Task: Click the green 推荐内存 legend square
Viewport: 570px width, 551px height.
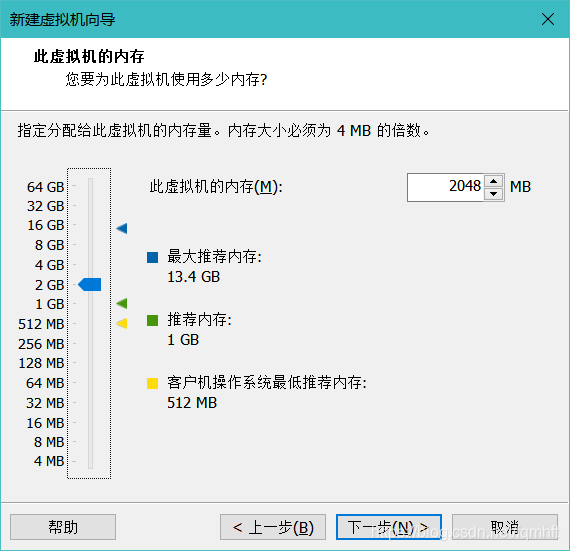Action: (152, 320)
